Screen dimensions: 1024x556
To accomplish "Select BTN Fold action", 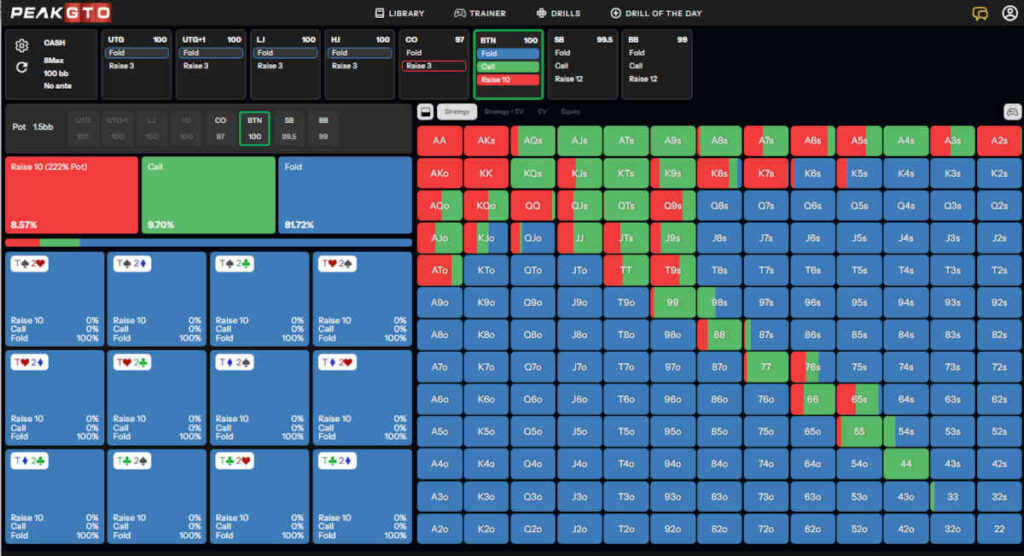I will tap(508, 54).
